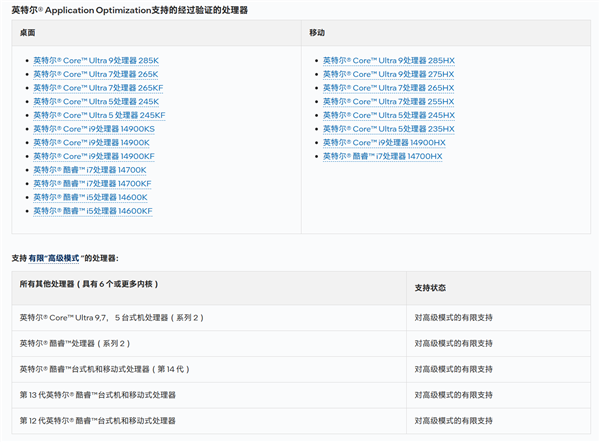Open 酷睿 i7 14700K processor link
Image resolution: width=600 pixels, height=442 pixels.
pos(90,170)
